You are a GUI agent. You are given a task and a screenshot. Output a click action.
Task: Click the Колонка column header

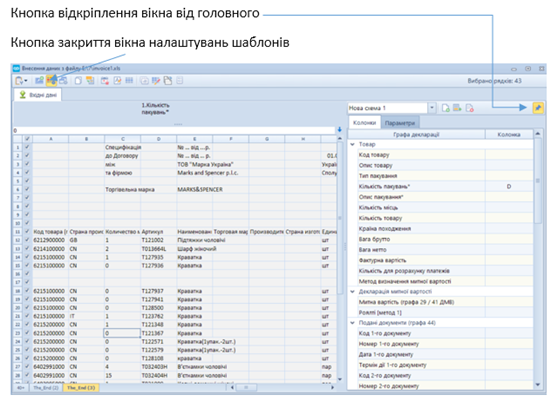(509, 134)
